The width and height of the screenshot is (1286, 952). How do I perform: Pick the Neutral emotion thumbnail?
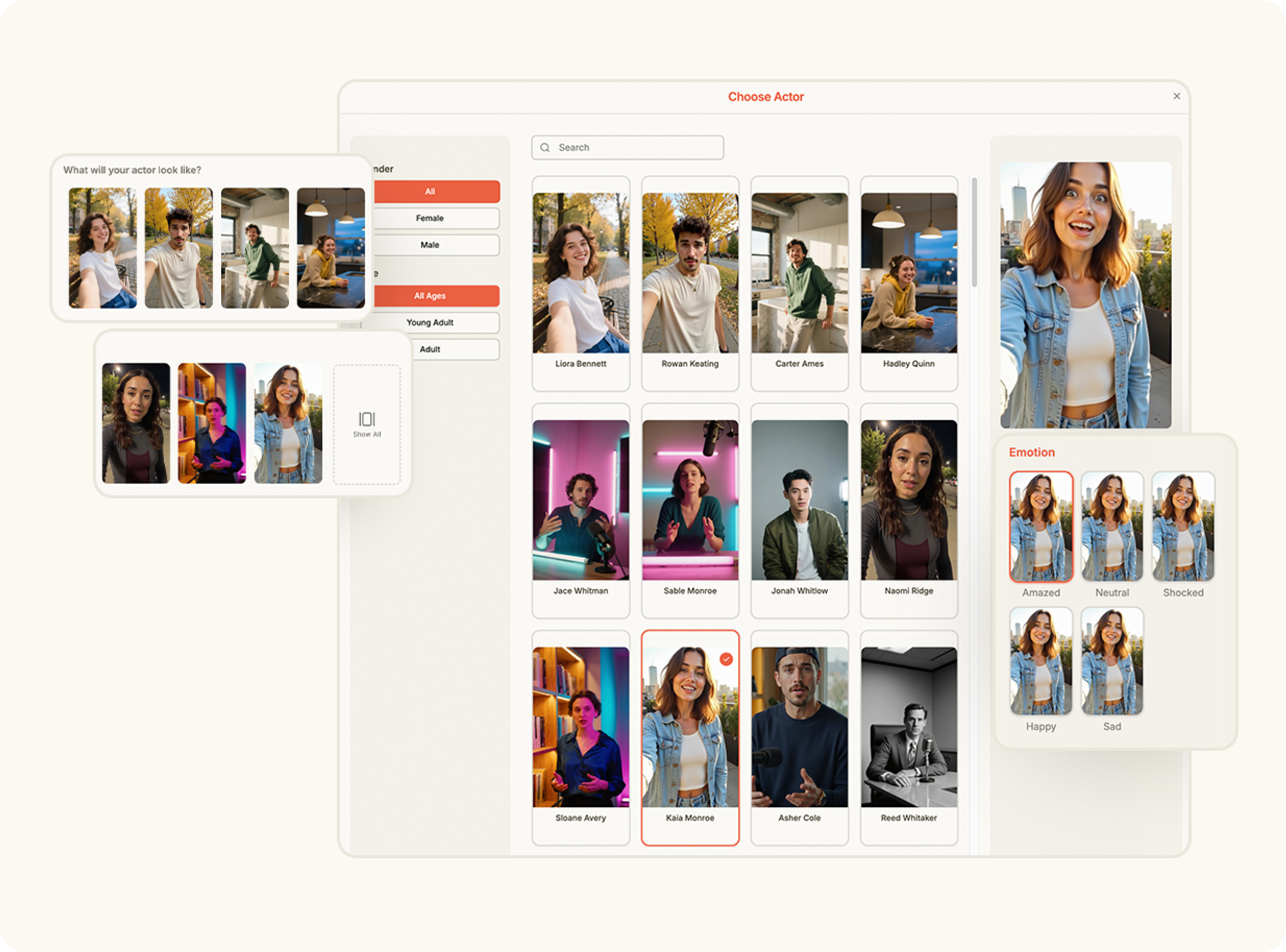tap(1111, 526)
